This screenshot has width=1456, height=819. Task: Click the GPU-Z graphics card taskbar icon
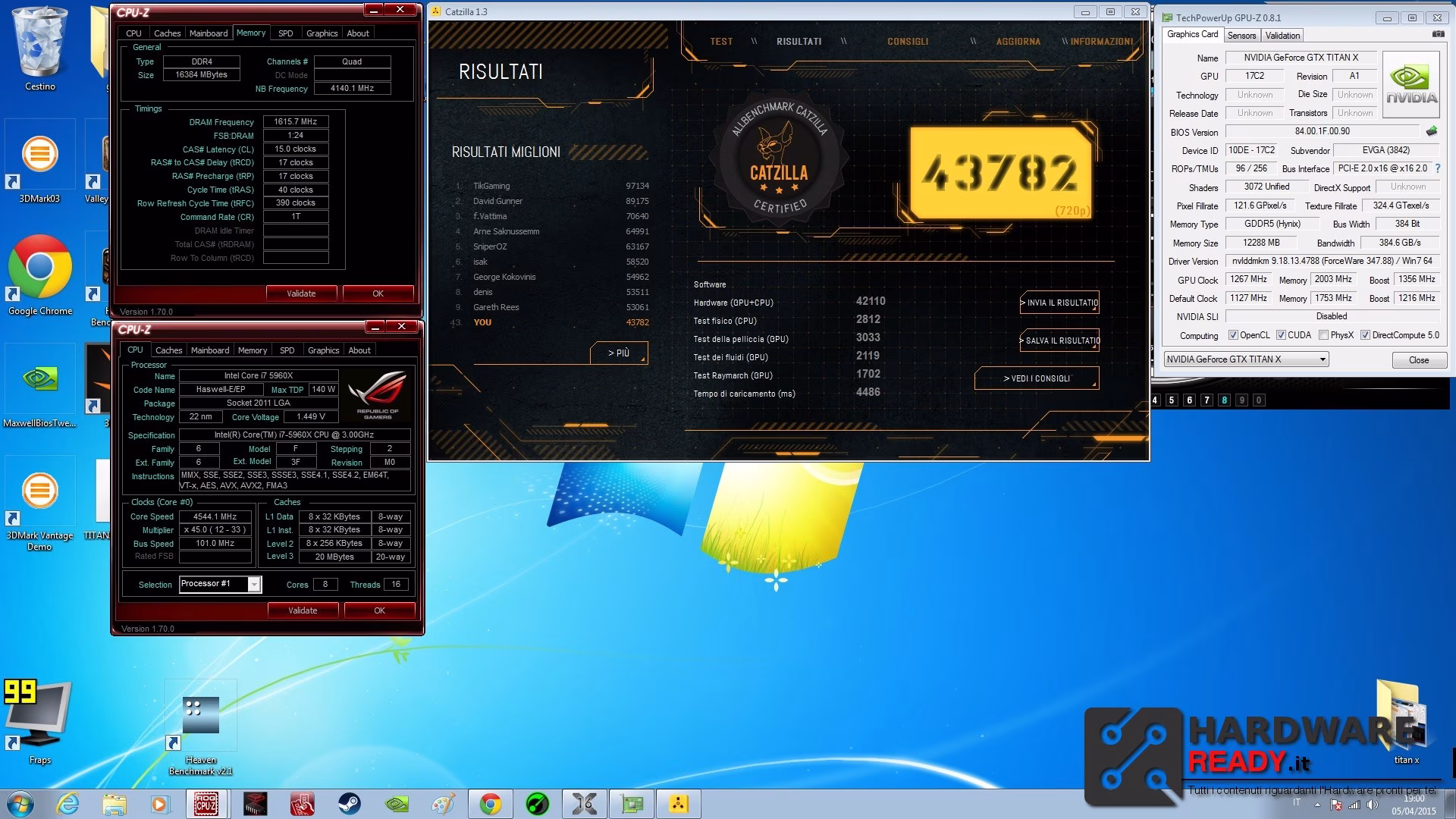pyautogui.click(x=632, y=804)
